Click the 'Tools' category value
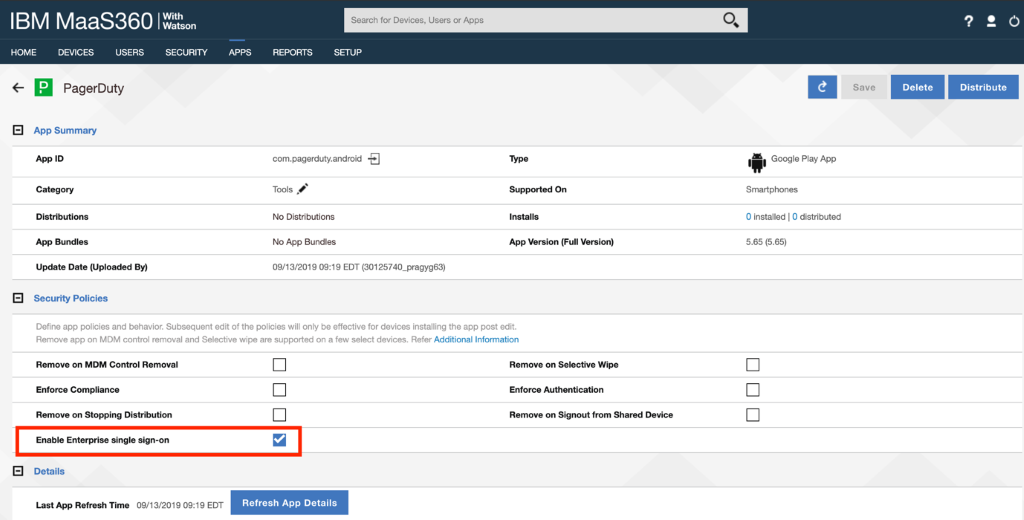The height and width of the screenshot is (520, 1024). click(283, 189)
